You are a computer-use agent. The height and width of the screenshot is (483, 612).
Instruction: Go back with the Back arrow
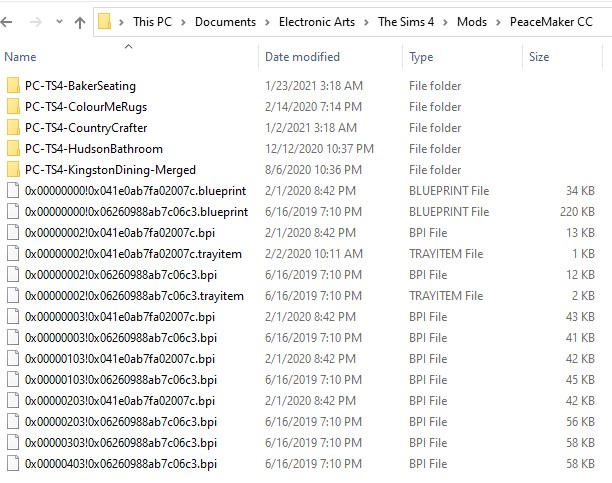click(6, 22)
